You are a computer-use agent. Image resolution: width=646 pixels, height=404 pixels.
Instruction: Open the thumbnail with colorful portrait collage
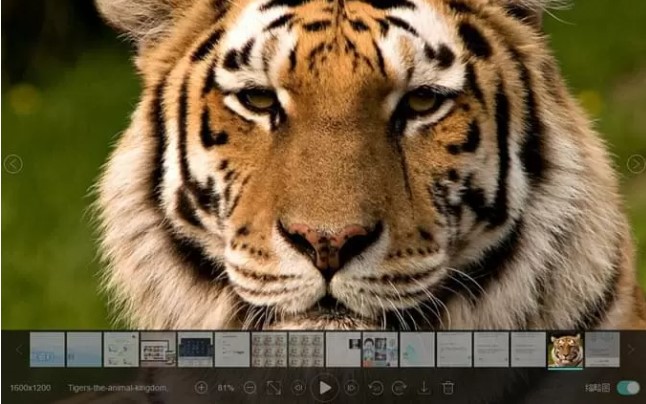[380, 350]
